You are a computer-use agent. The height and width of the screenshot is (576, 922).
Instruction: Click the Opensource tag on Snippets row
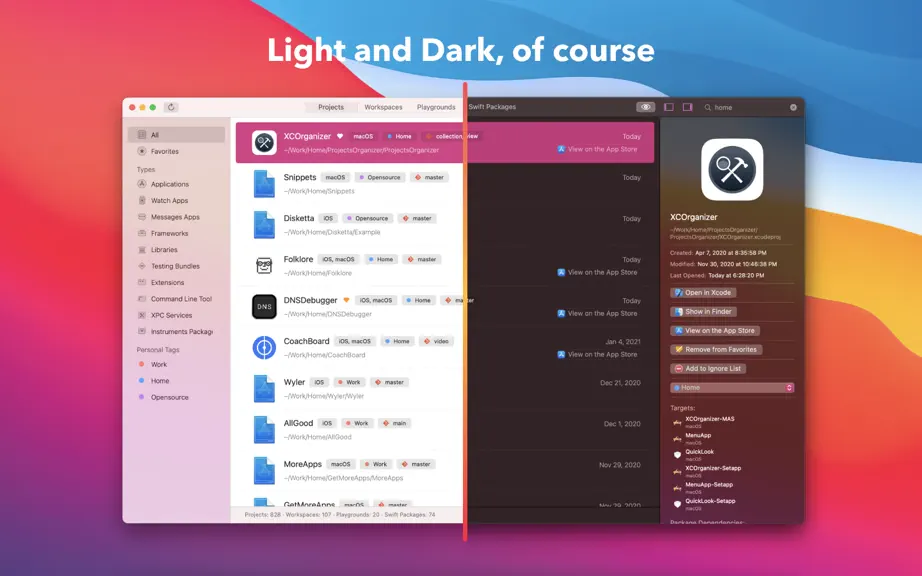click(380, 178)
